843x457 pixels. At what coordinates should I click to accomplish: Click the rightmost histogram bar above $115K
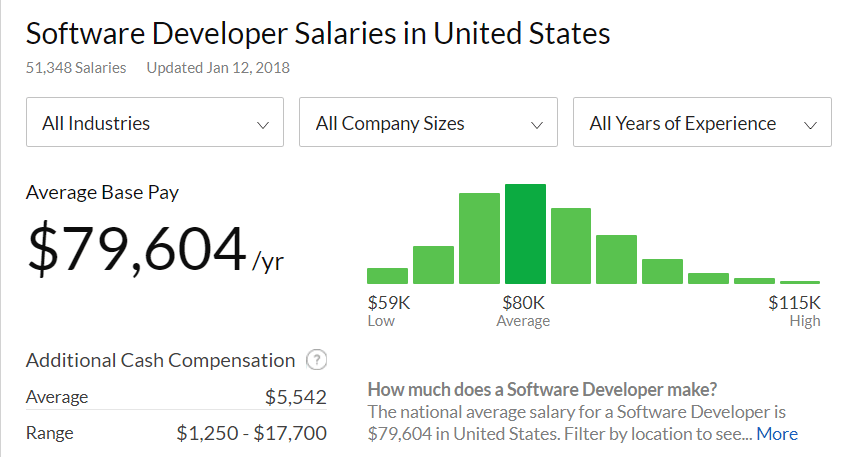coord(800,282)
